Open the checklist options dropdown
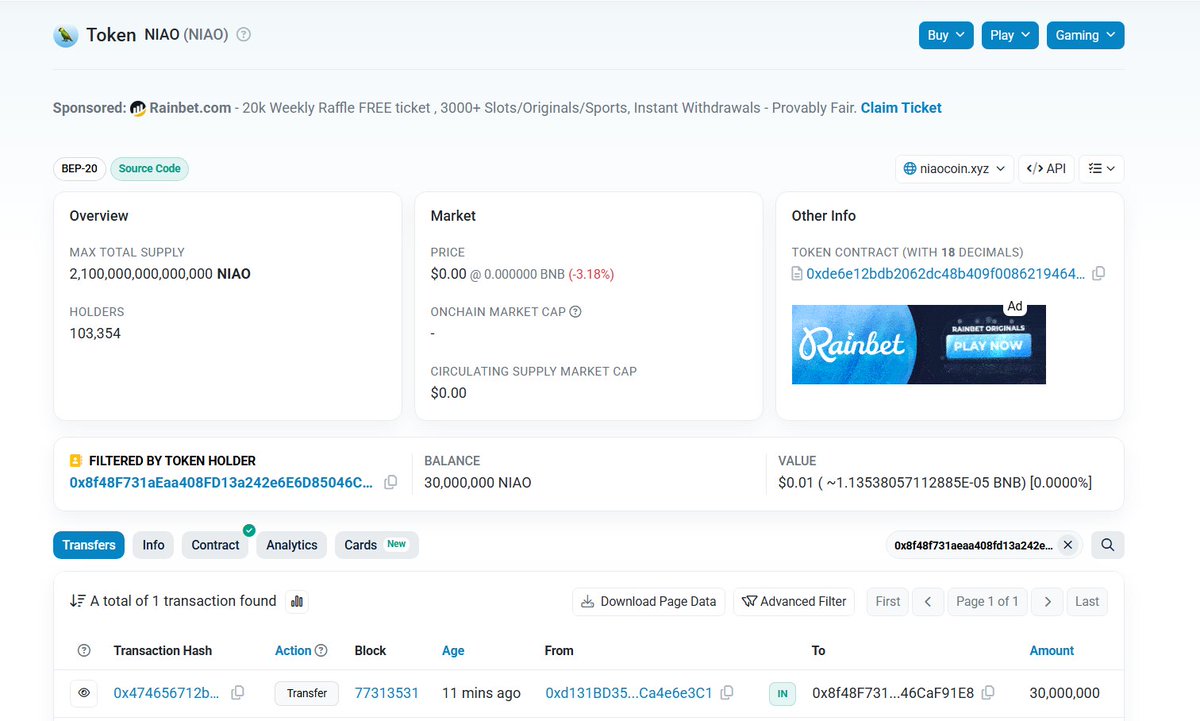Image resolution: width=1200 pixels, height=721 pixels. point(1101,169)
